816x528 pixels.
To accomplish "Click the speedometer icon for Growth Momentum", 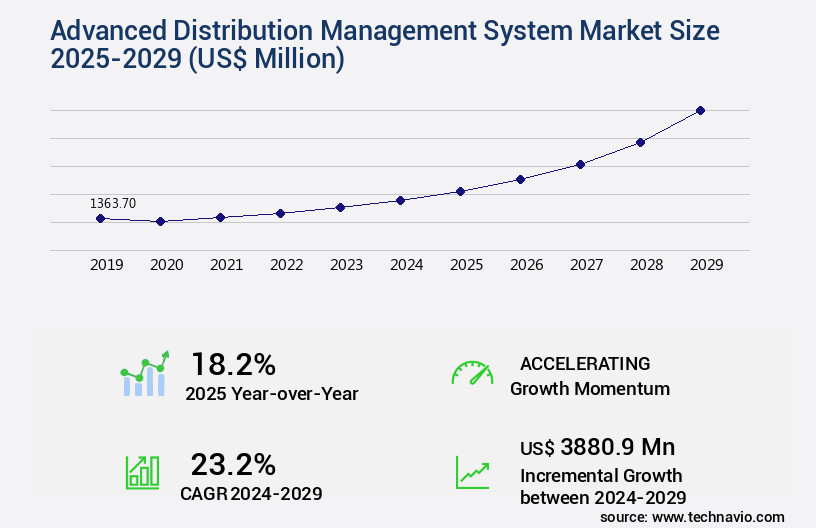I will 472,373.
